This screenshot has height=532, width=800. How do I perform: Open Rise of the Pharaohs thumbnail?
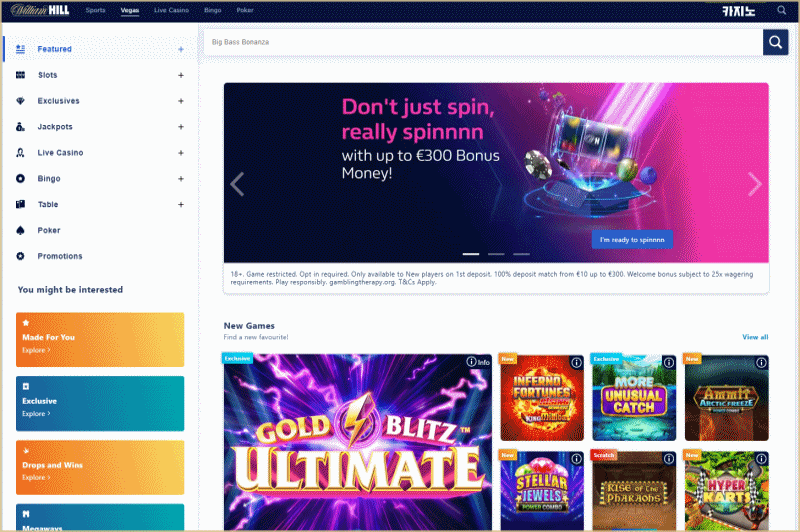click(634, 491)
